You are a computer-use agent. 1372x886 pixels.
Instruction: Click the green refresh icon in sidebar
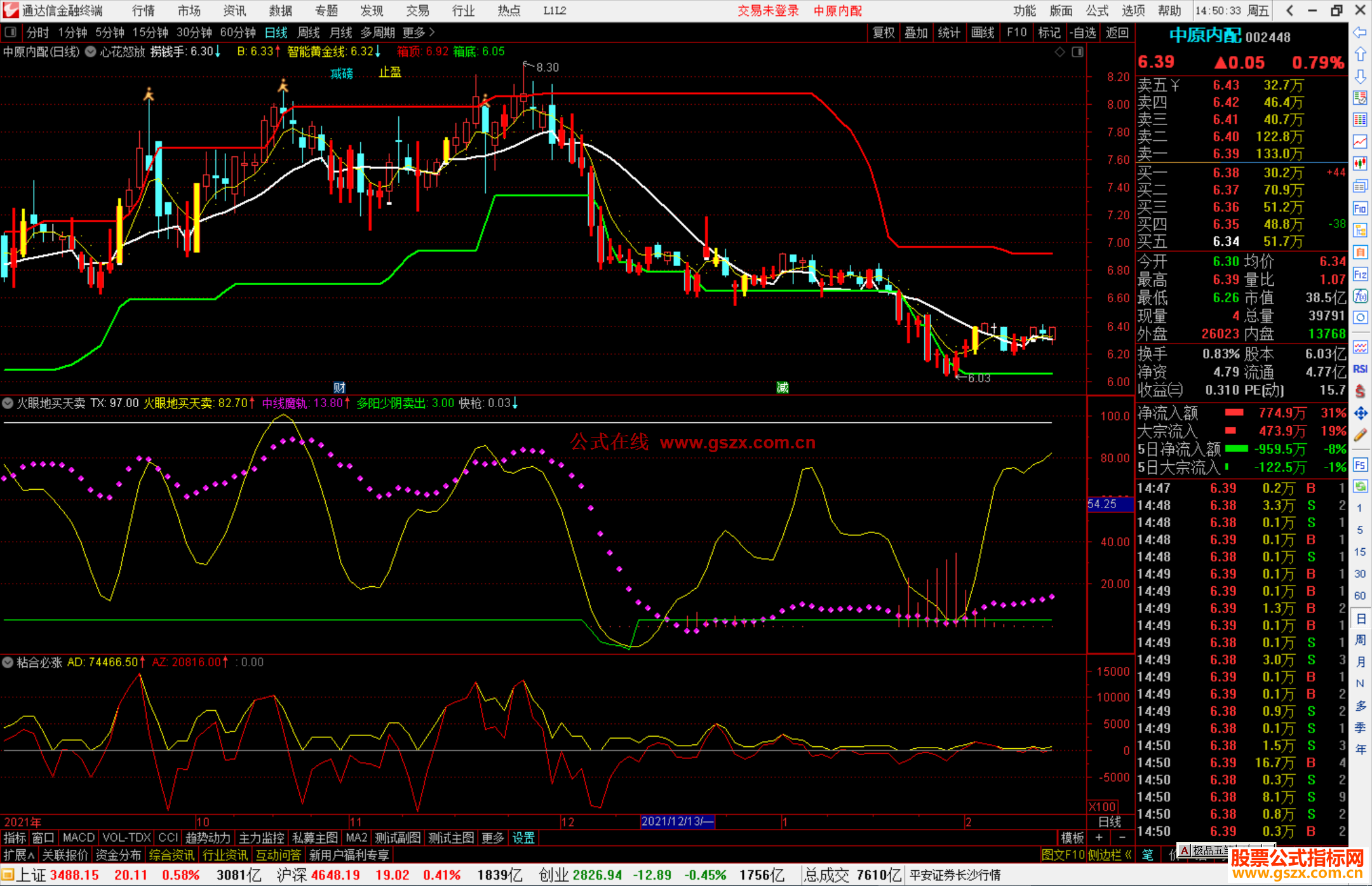tap(1360, 487)
